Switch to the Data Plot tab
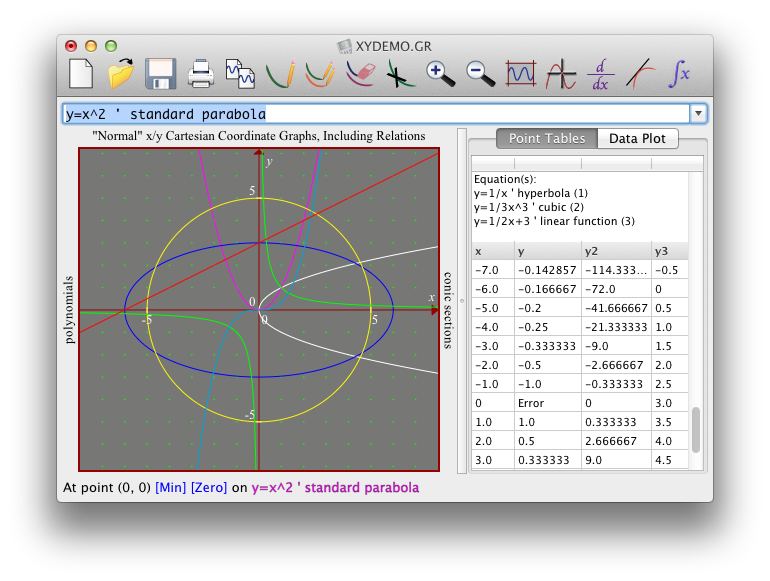The width and height of the screenshot is (770, 581). pos(637,138)
